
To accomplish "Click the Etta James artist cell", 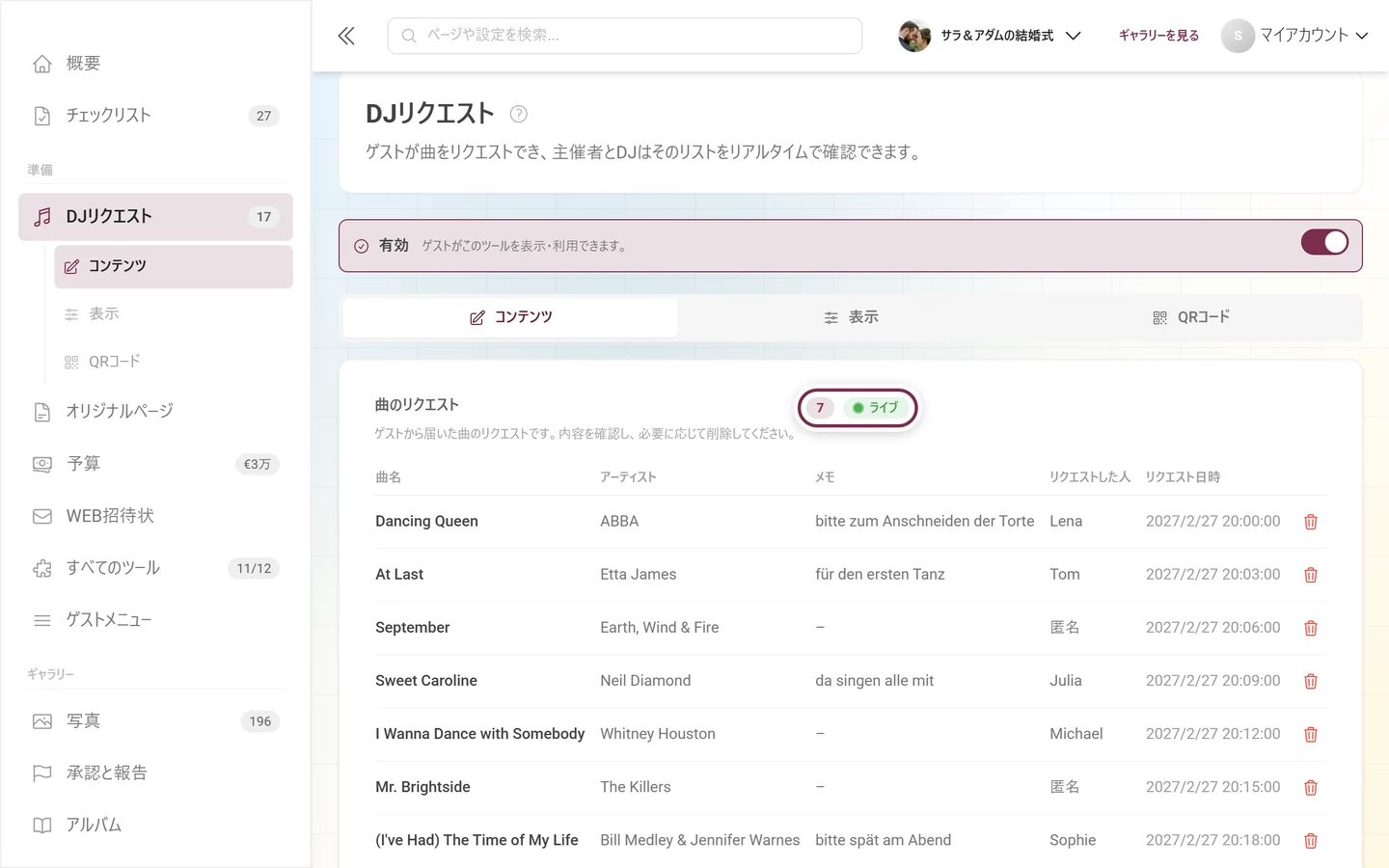I will pos(639,575).
